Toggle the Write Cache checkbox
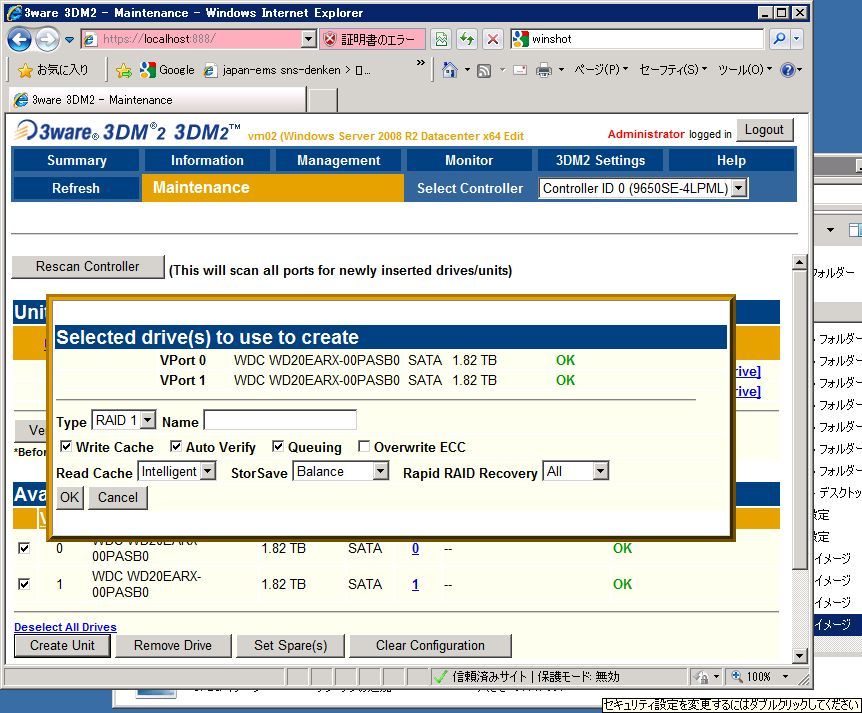The height and width of the screenshot is (713, 862). [x=65, y=446]
